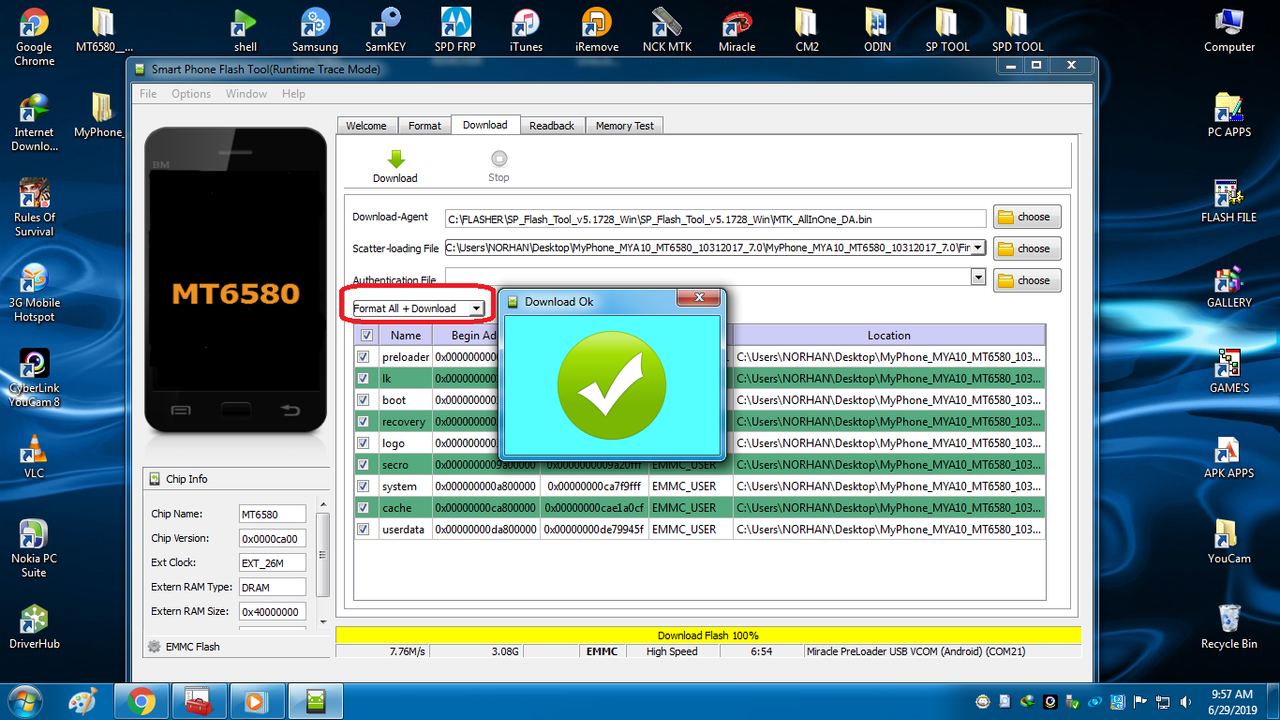Expand the Scatter-loading File dropdown arrow

tap(978, 247)
